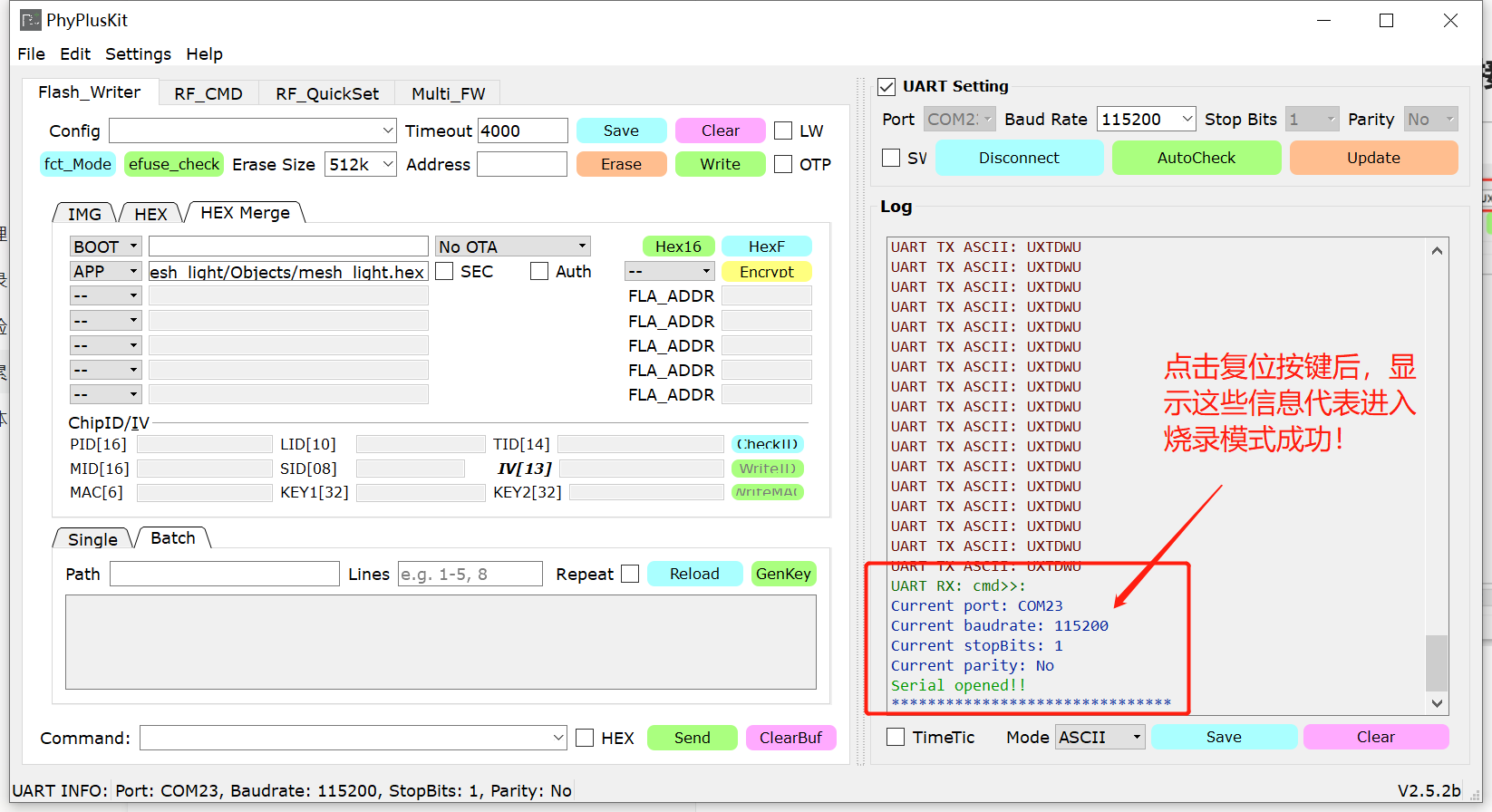
Task: Click the cyan Save config button
Action: (x=621, y=130)
